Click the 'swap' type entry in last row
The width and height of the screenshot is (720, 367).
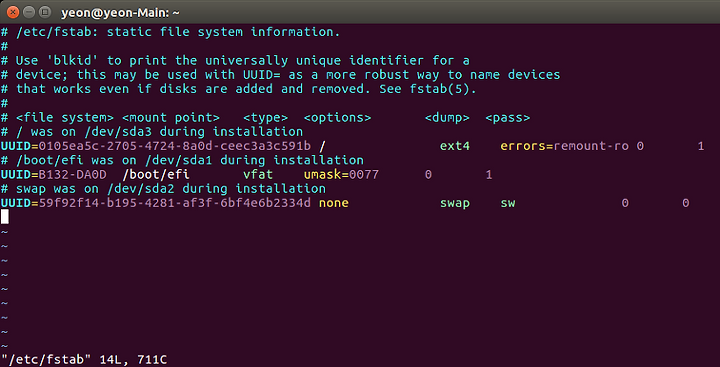(x=455, y=203)
